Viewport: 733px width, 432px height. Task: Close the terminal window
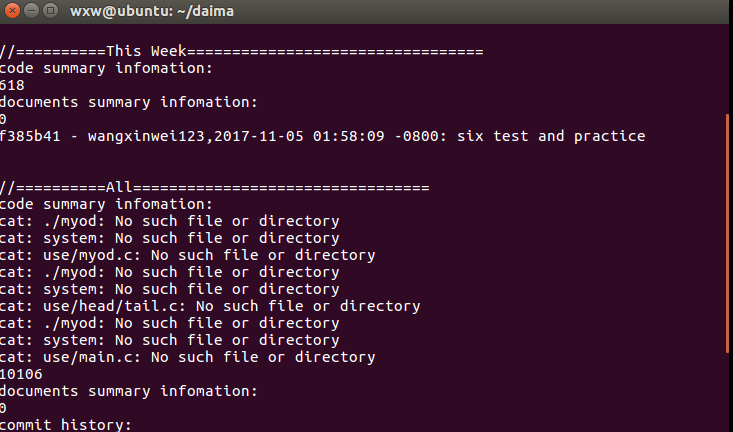tap(12, 10)
